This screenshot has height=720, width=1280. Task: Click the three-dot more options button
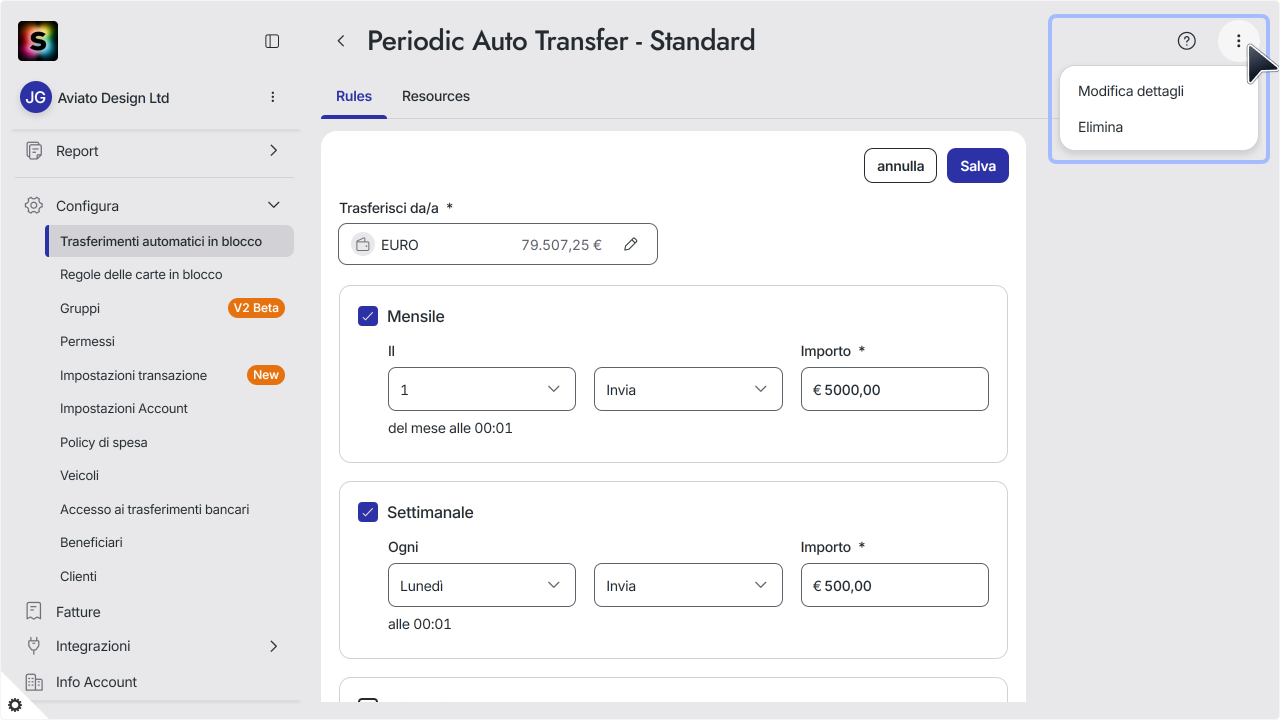coord(1239,41)
